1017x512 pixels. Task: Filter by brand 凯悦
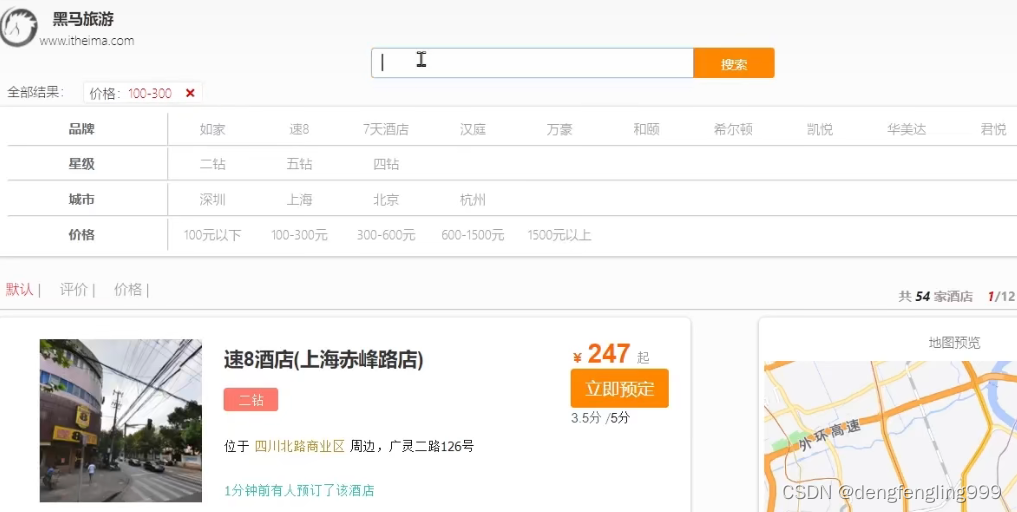coord(820,129)
